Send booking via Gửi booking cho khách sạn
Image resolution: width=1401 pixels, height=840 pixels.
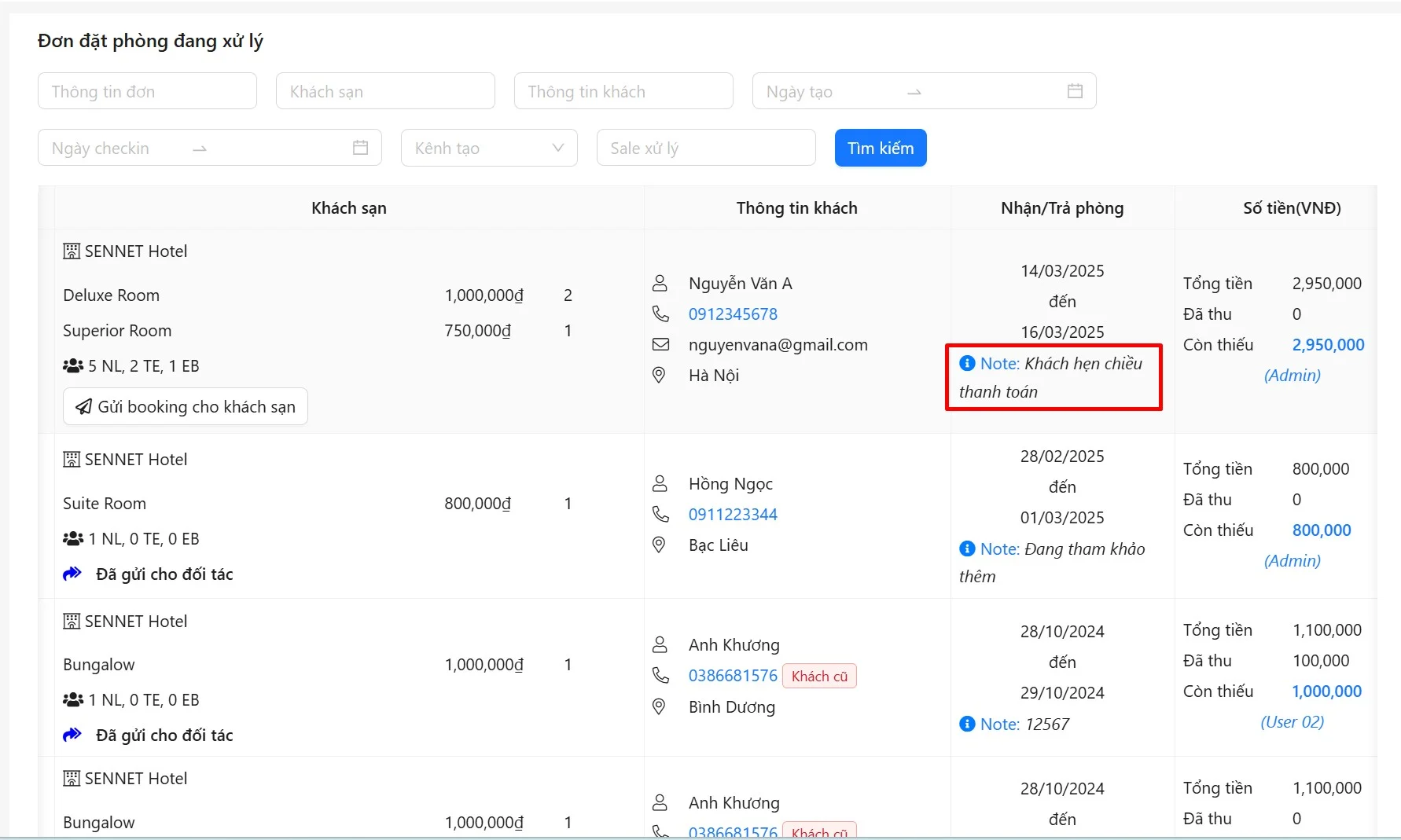186,406
